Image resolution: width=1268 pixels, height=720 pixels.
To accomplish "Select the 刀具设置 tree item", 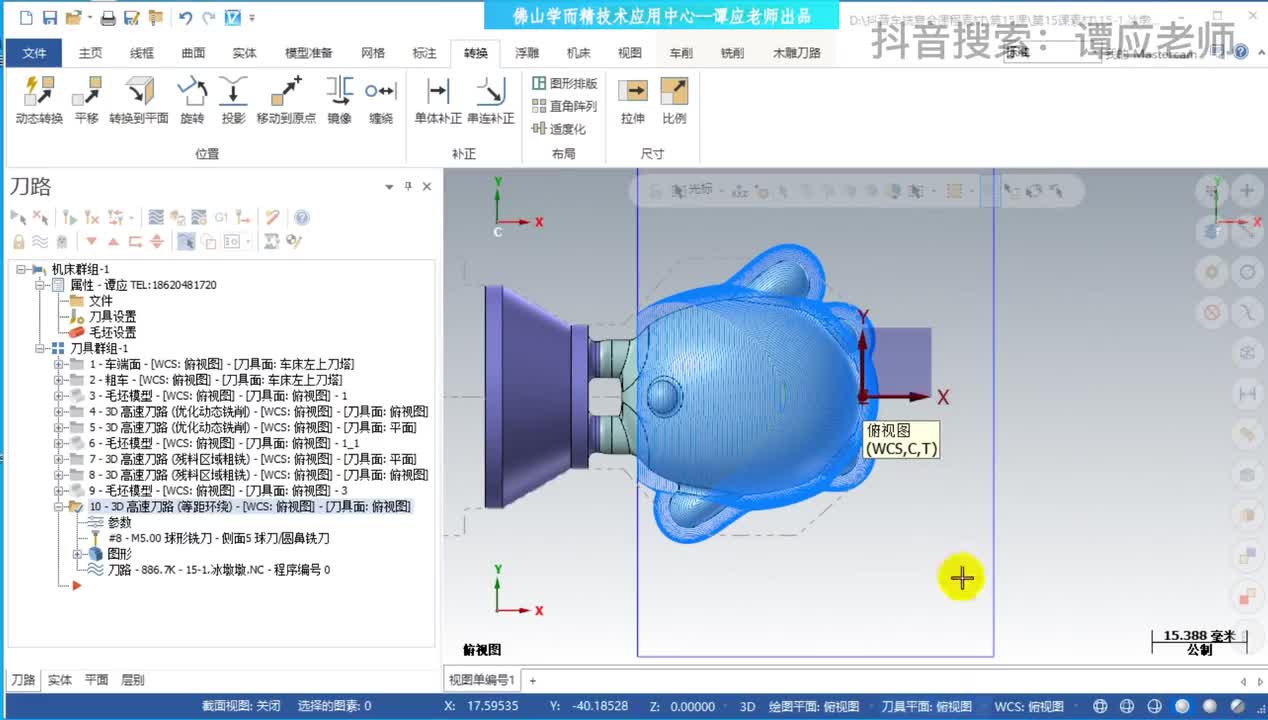I will (112, 316).
